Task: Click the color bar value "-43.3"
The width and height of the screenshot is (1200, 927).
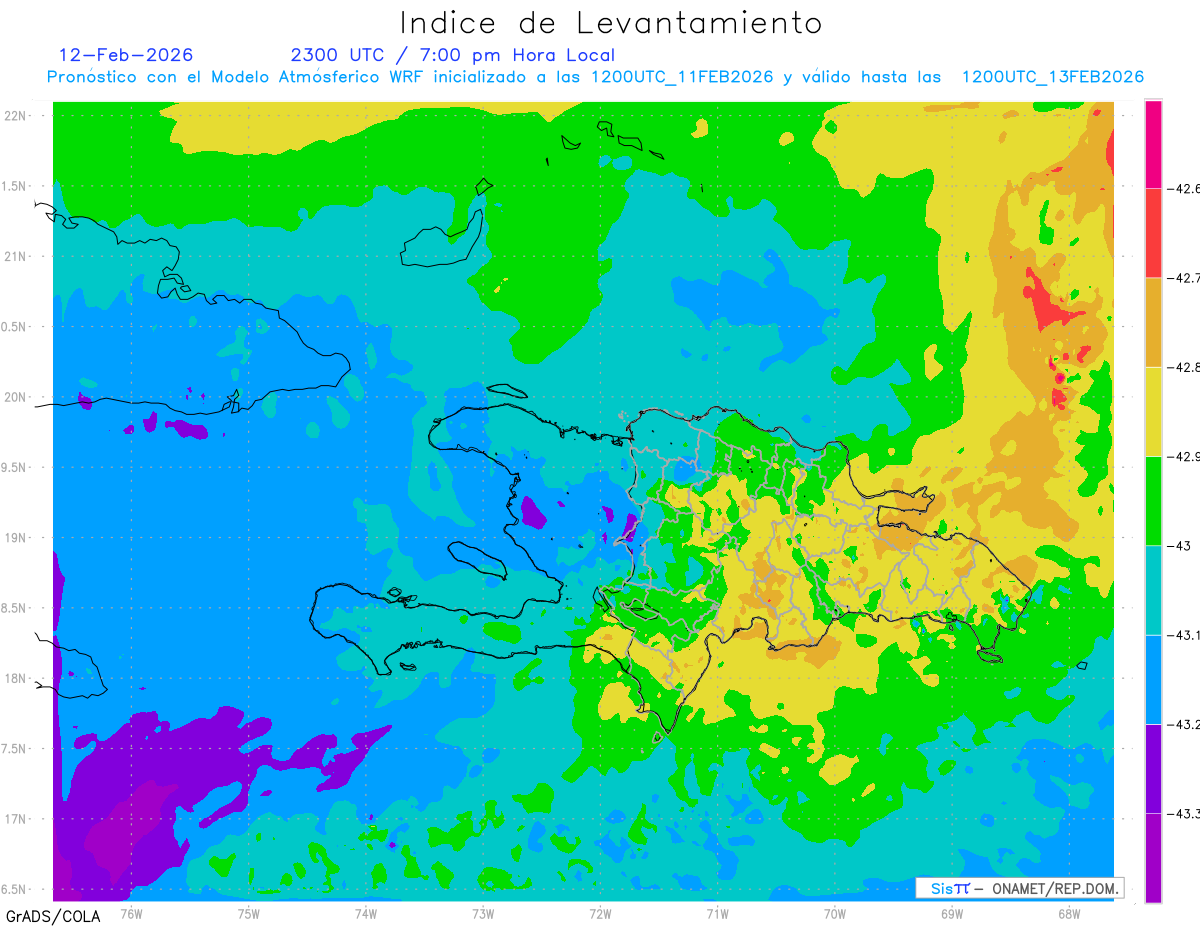Action: click(x=1184, y=814)
